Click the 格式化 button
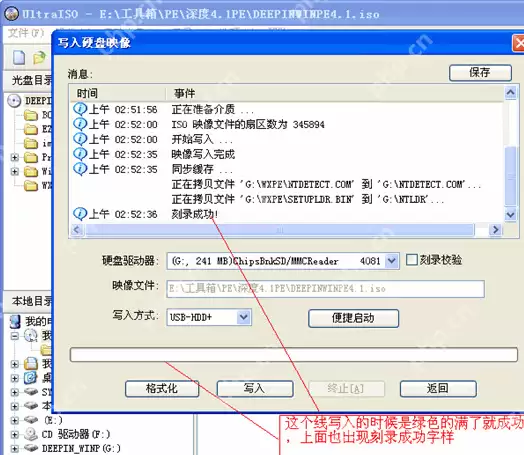Viewport: 524px width, 455px height. click(162, 389)
